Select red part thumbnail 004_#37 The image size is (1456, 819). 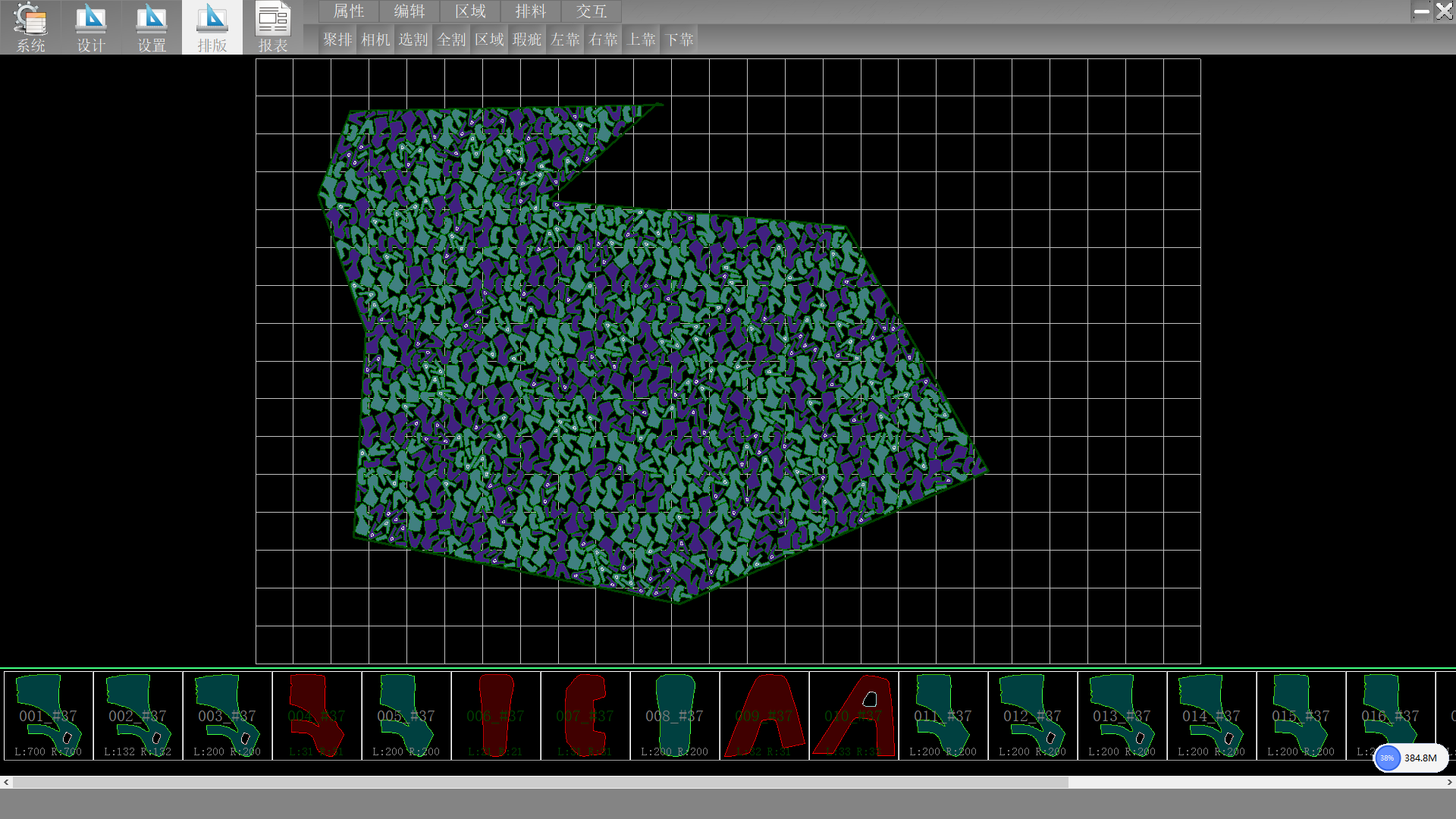tap(317, 716)
